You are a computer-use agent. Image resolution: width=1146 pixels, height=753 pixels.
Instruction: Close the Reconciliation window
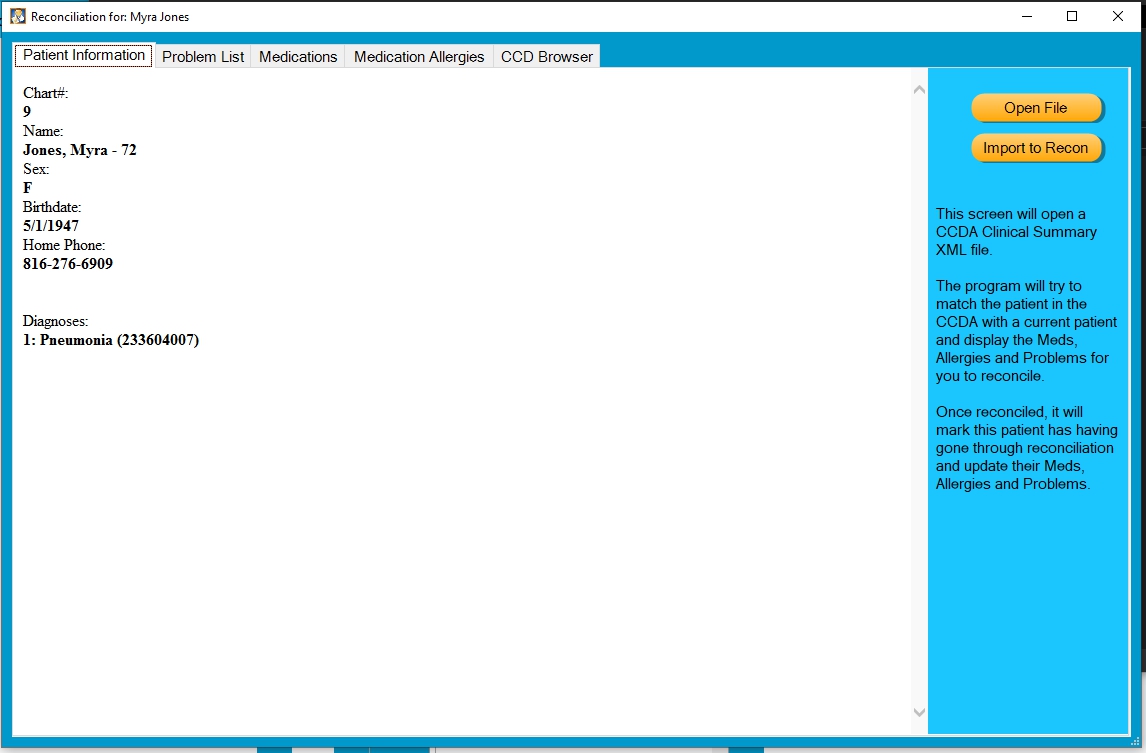pos(1117,16)
